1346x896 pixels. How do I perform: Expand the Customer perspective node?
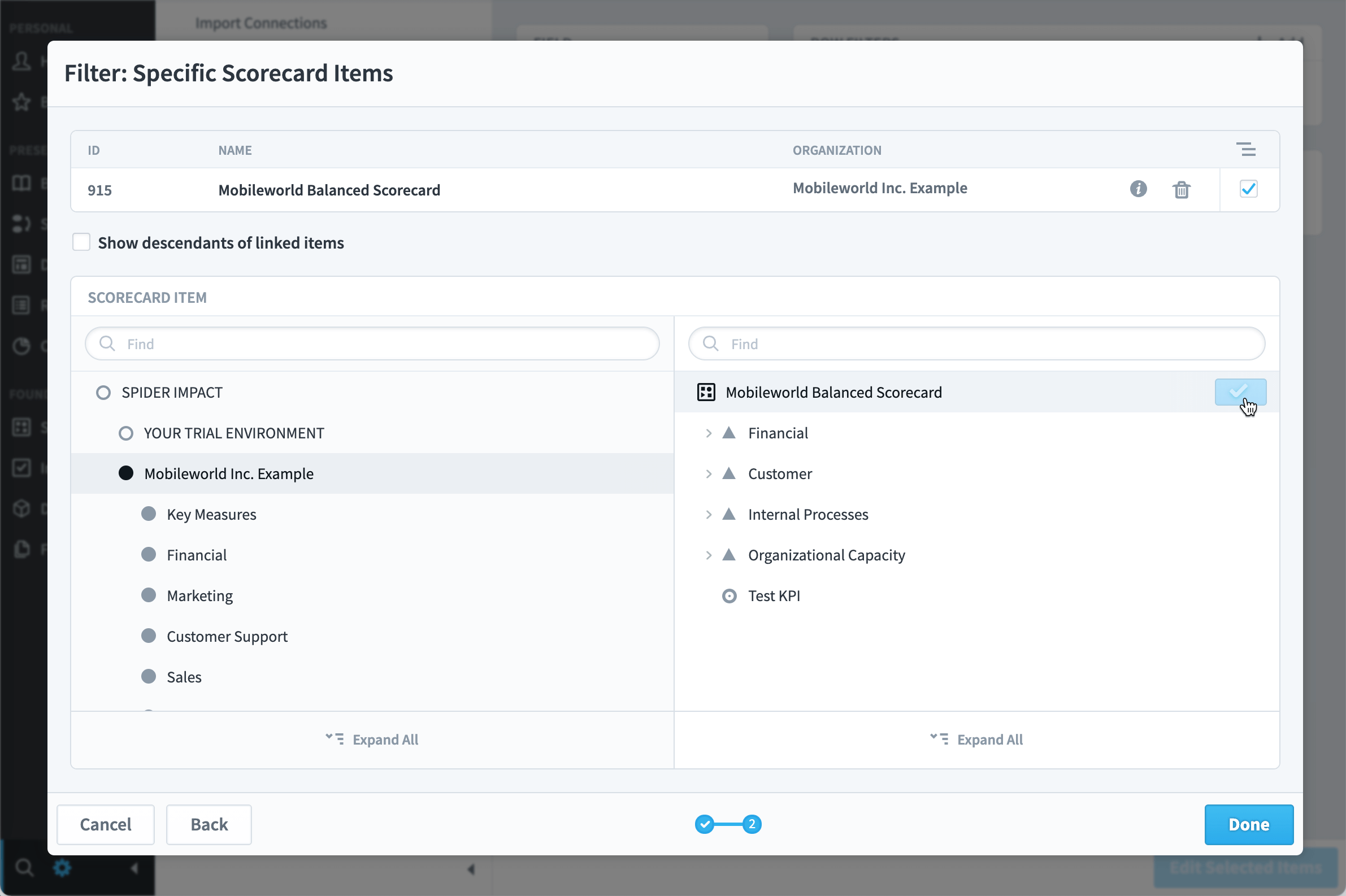pos(709,474)
